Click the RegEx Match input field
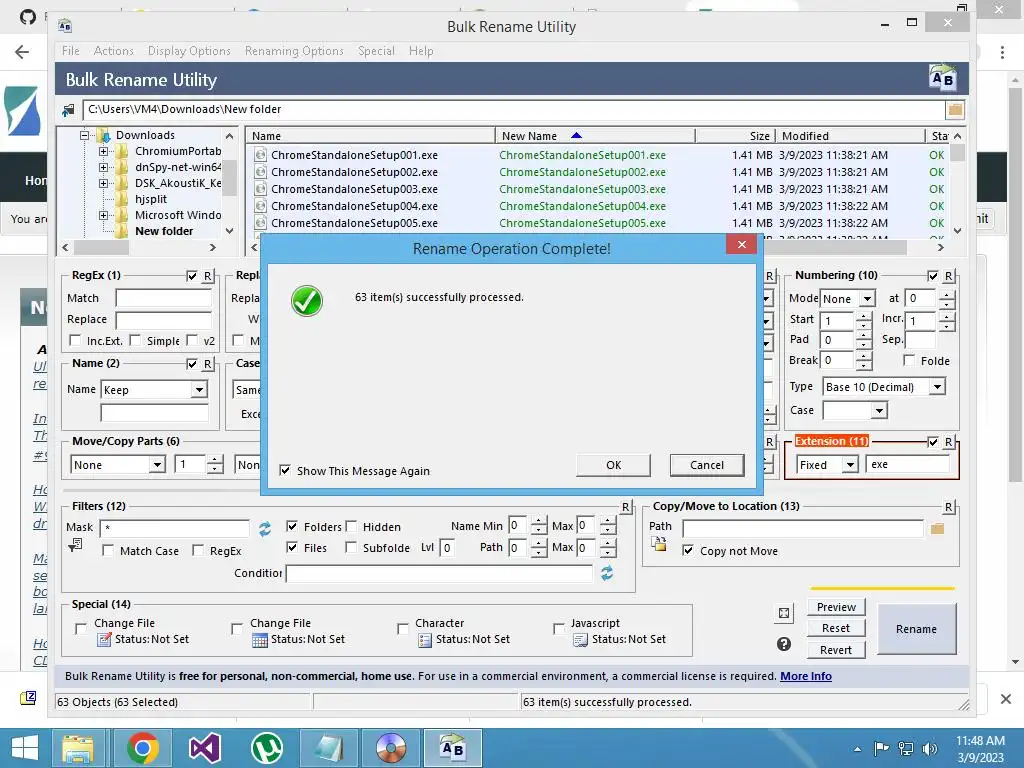 point(163,298)
